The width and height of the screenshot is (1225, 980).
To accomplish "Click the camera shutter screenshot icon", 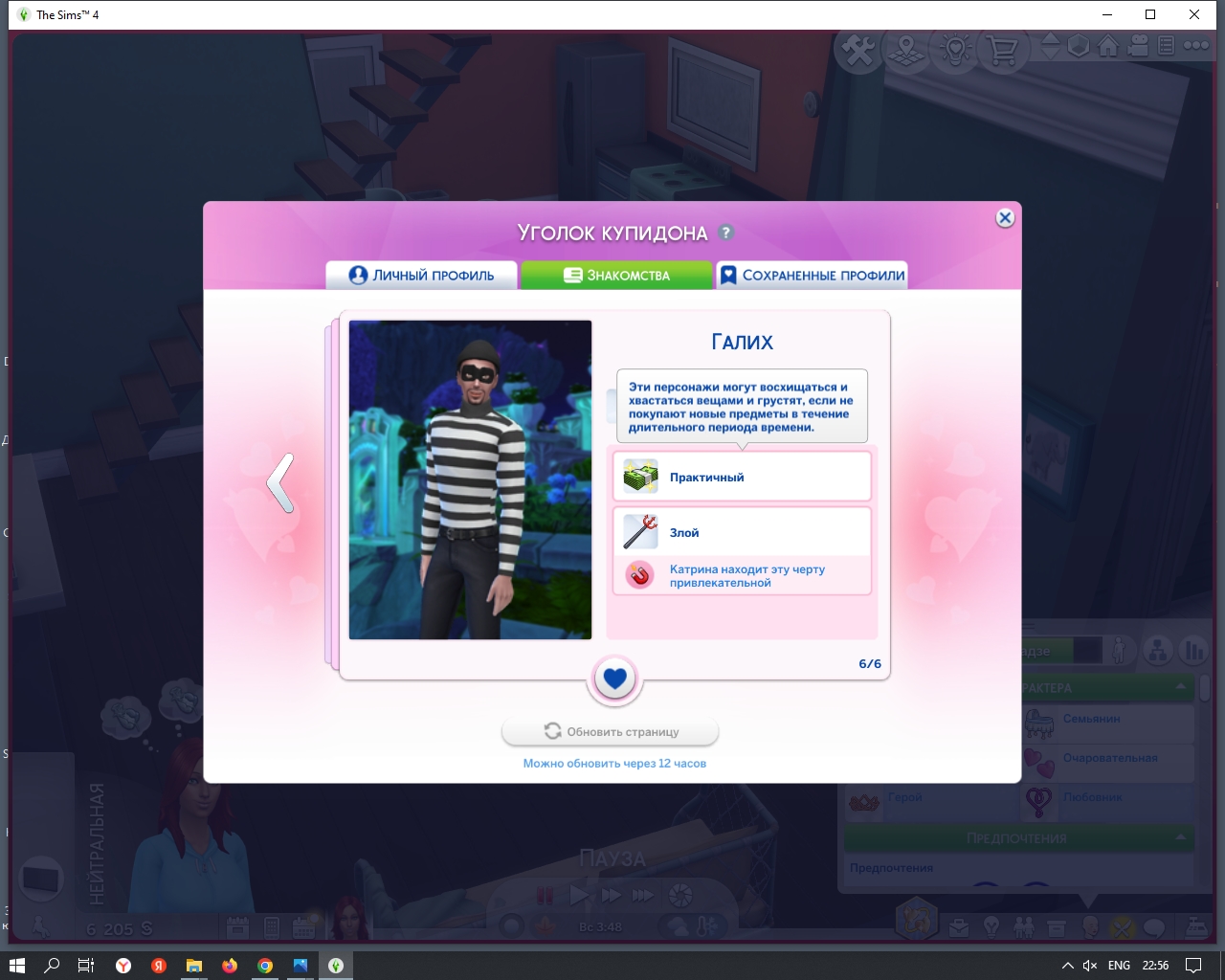I will (680, 896).
